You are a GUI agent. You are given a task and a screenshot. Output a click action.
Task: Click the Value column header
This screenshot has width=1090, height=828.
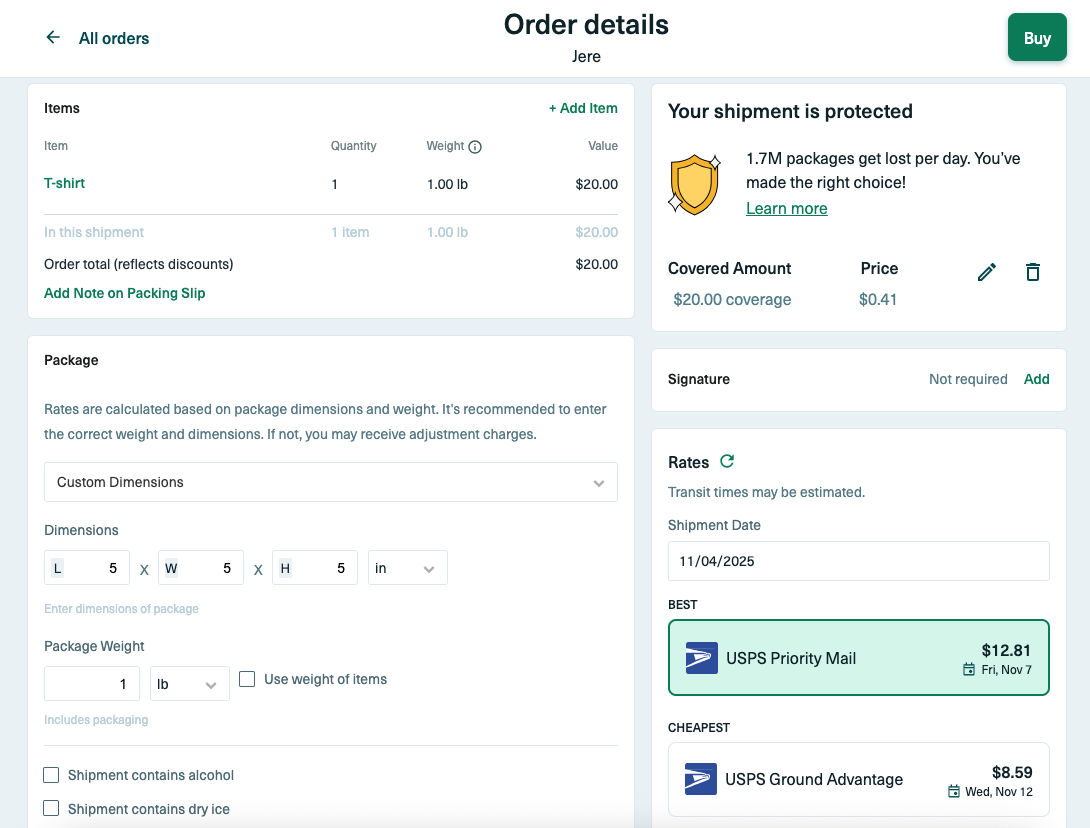pyautogui.click(x=603, y=145)
